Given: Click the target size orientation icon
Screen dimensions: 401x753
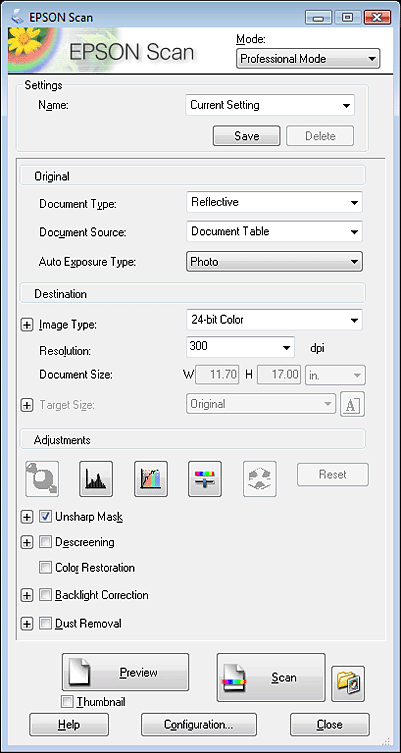Looking at the screenshot, I should 352,404.
